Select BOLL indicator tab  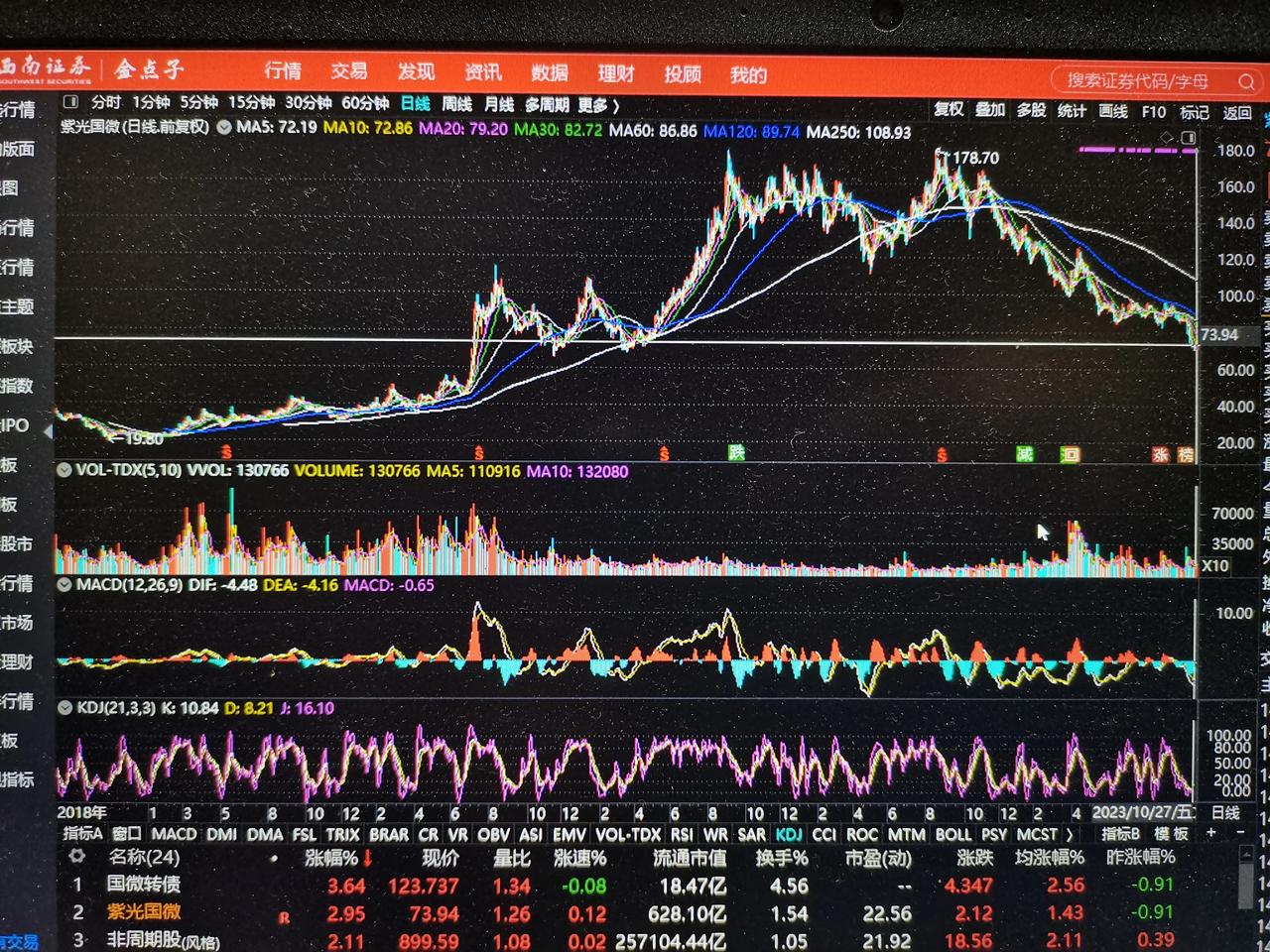(x=953, y=834)
